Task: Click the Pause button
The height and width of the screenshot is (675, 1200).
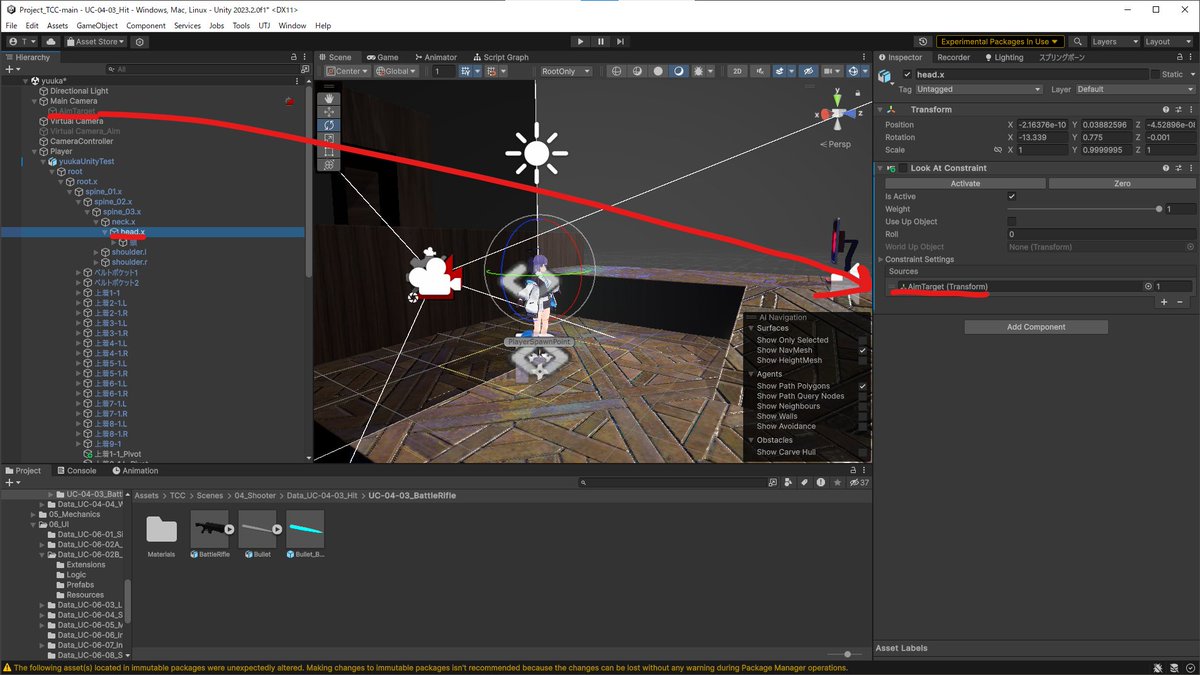Action: pyautogui.click(x=600, y=41)
